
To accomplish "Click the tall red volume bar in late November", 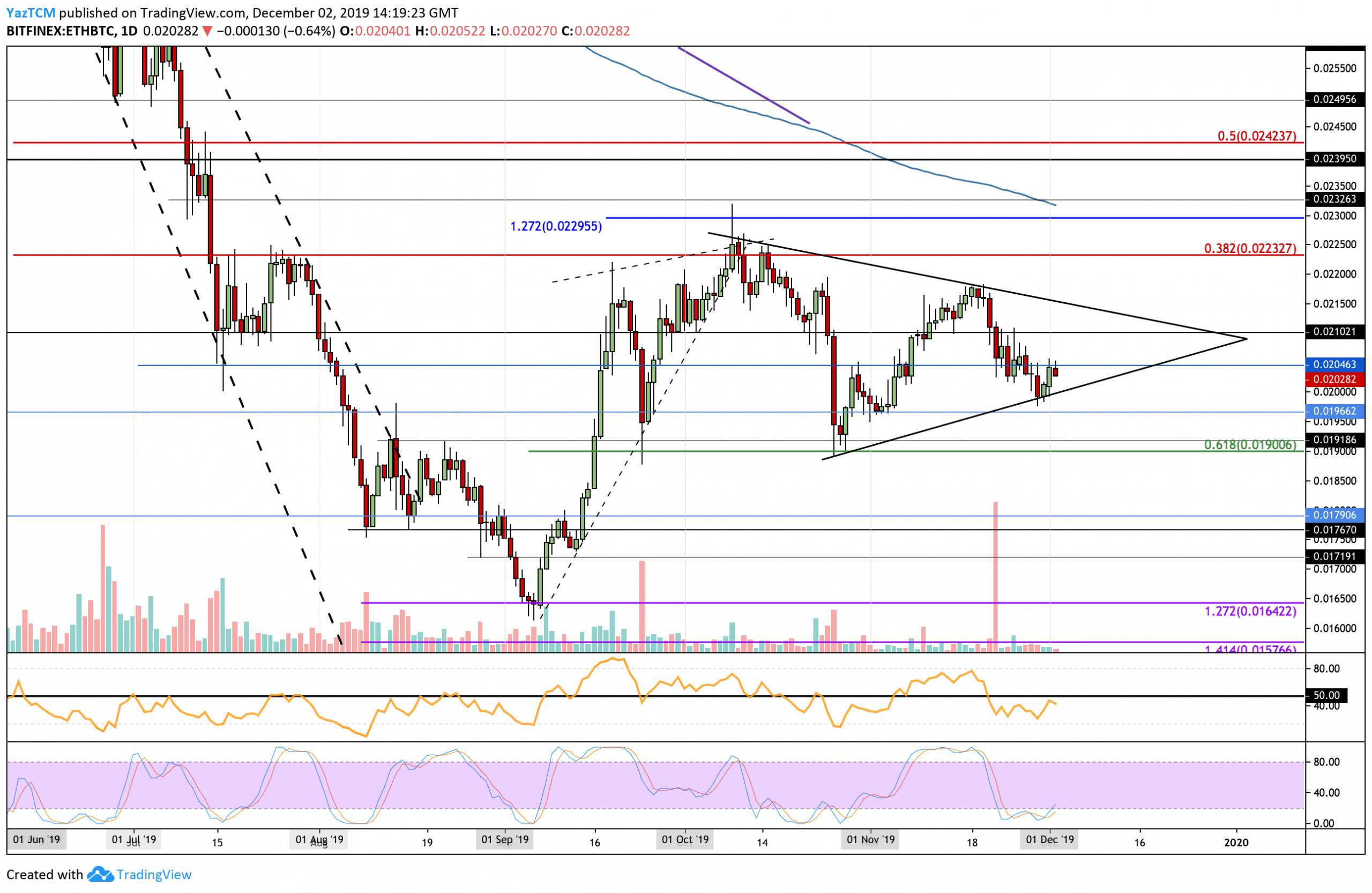I will (996, 577).
